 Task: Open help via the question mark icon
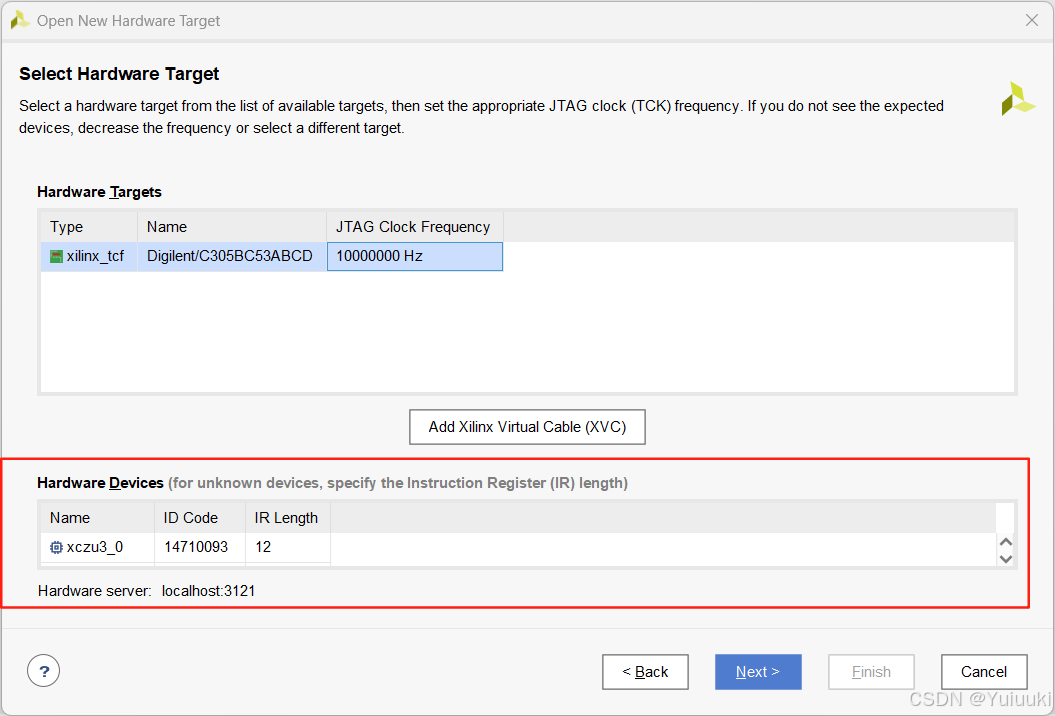(43, 670)
